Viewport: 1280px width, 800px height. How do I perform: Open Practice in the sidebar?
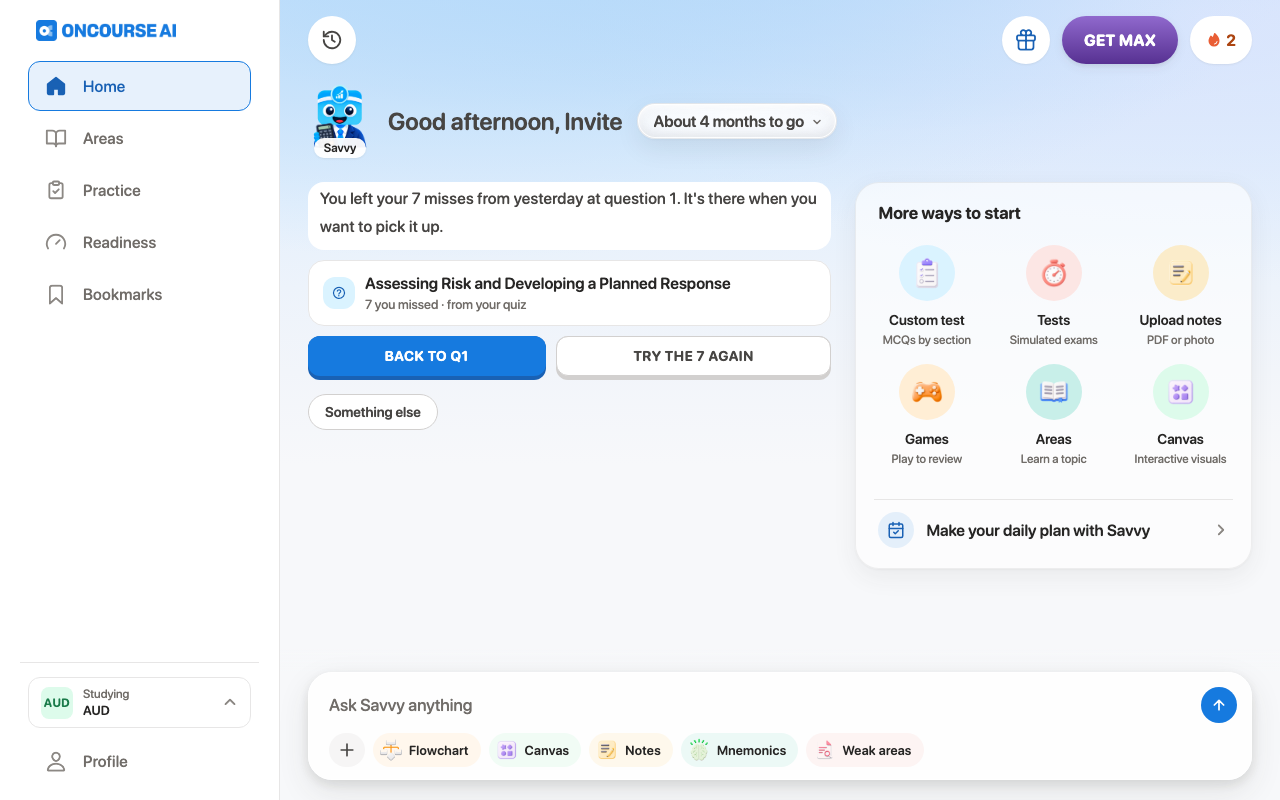[139, 190]
